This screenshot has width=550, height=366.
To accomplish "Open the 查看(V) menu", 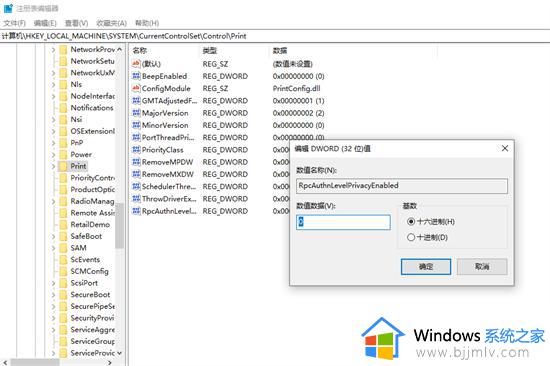I will click(x=76, y=23).
